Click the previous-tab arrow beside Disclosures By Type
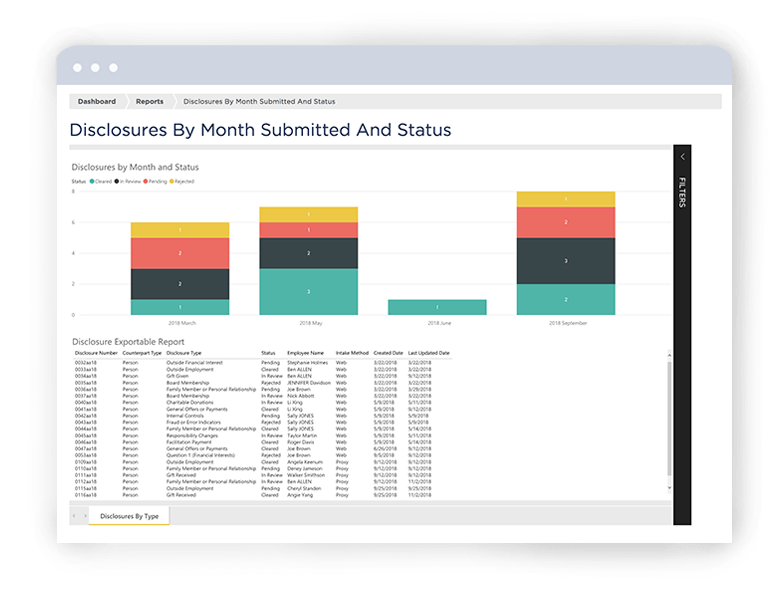780x591 pixels. [74, 516]
